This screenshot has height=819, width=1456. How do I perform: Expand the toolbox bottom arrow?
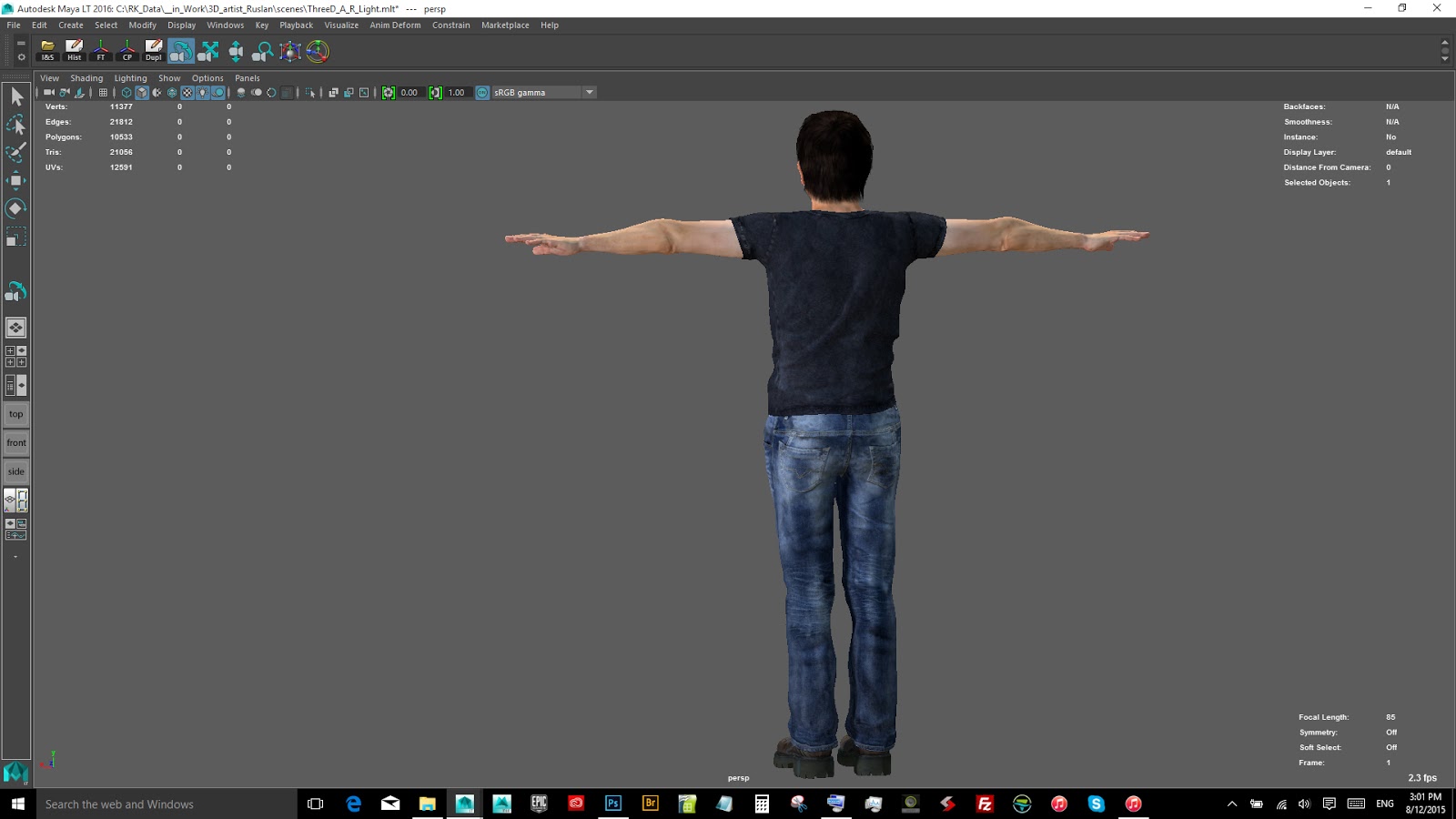tap(15, 557)
